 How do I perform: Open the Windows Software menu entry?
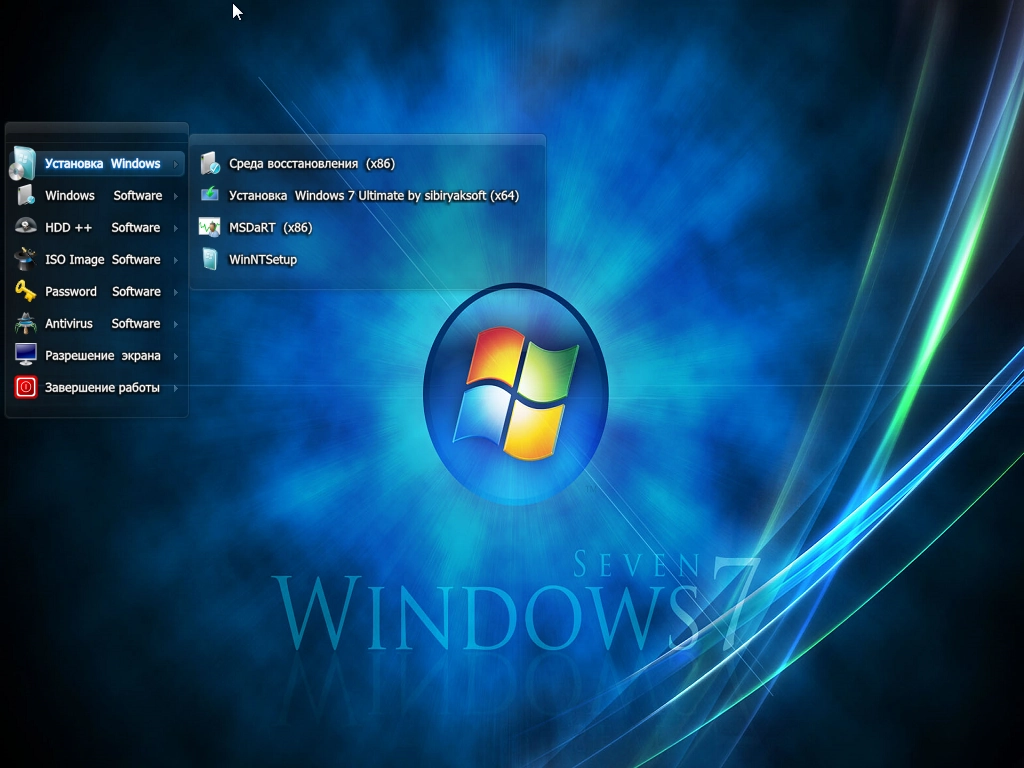97,195
